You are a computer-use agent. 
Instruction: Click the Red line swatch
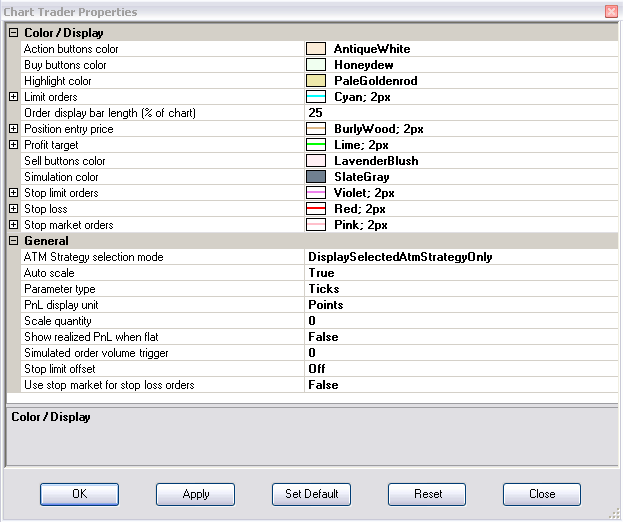[316, 209]
